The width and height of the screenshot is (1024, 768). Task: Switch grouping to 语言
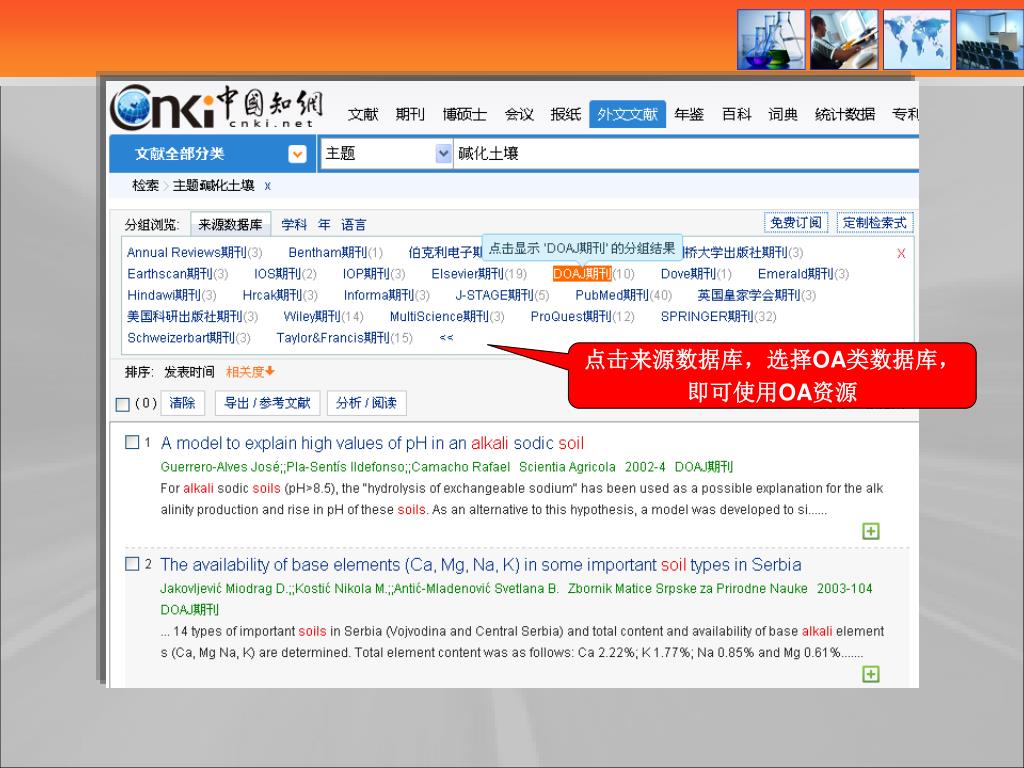coord(353,225)
